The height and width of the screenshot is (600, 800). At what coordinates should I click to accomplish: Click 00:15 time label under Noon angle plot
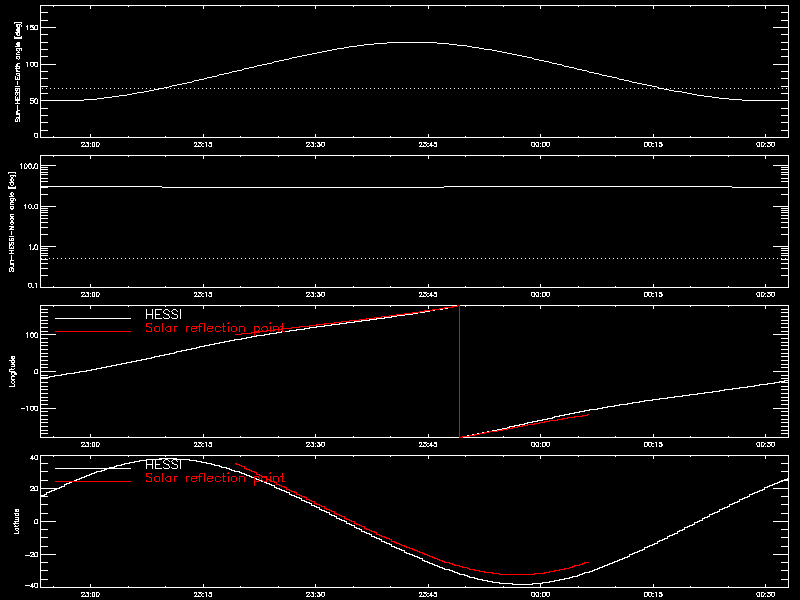point(653,295)
